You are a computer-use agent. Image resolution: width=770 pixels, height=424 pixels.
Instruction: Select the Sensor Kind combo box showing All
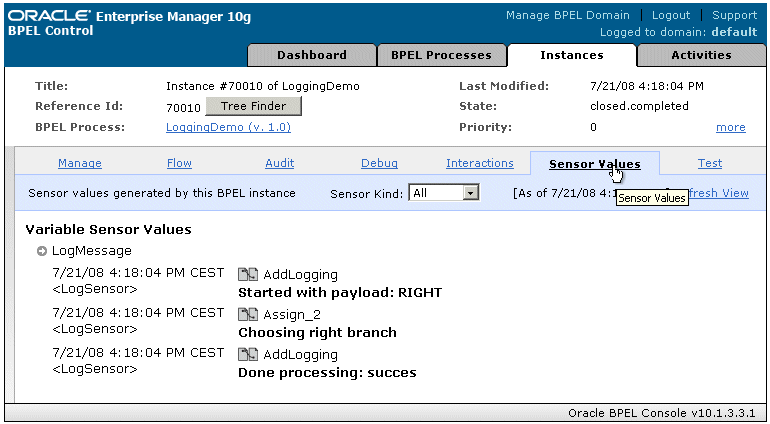click(444, 193)
